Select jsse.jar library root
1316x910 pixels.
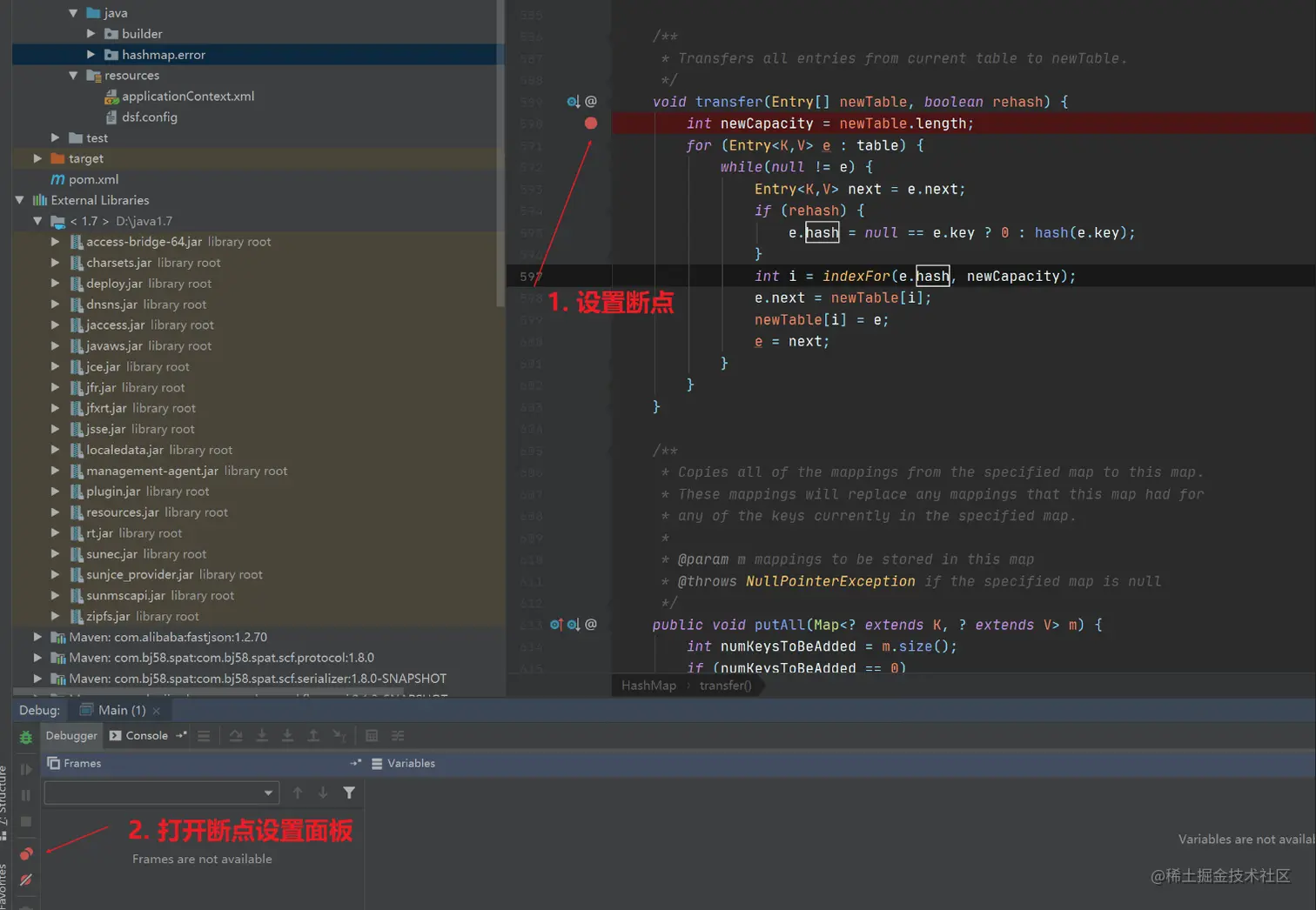131,429
